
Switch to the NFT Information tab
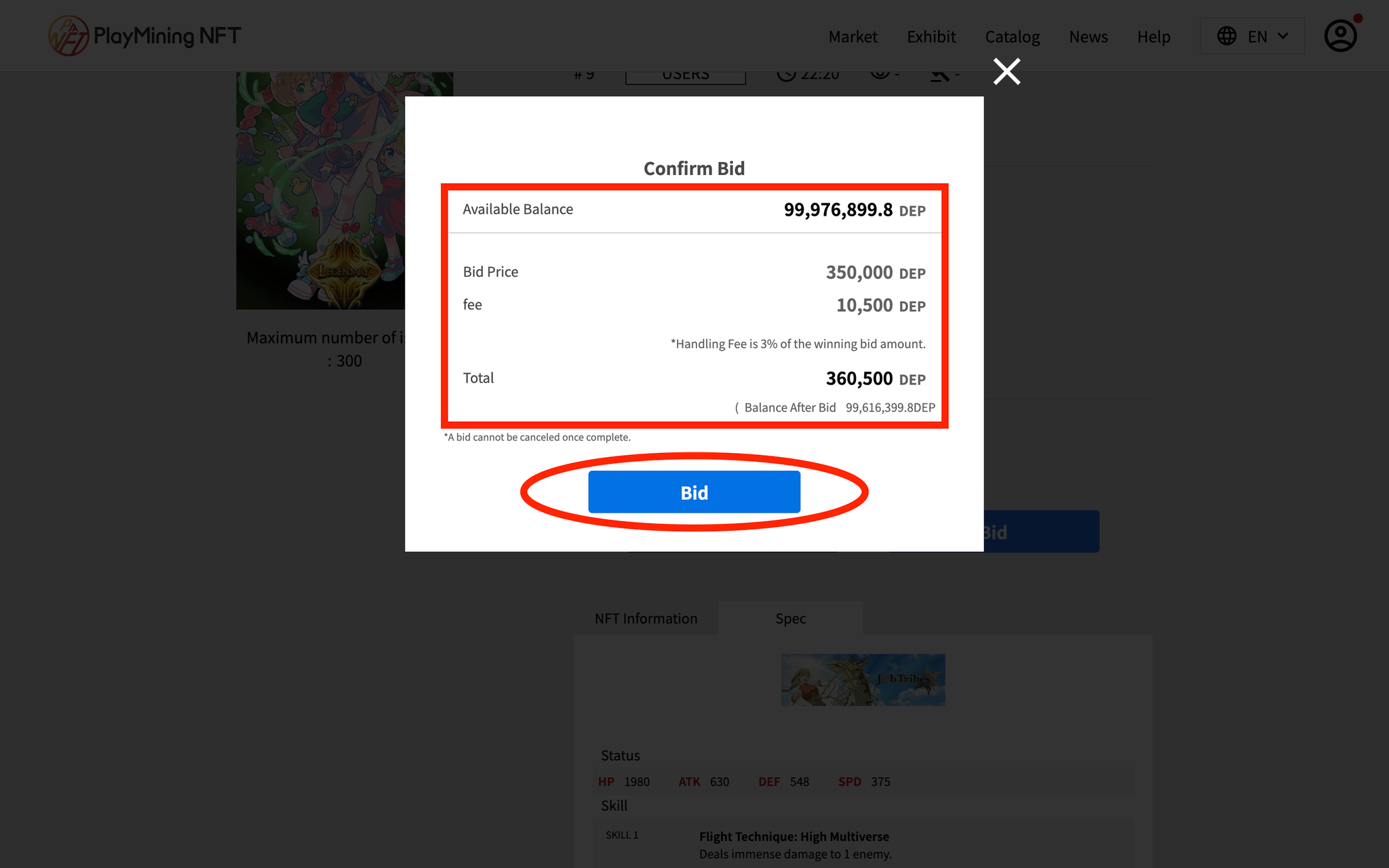click(646, 618)
